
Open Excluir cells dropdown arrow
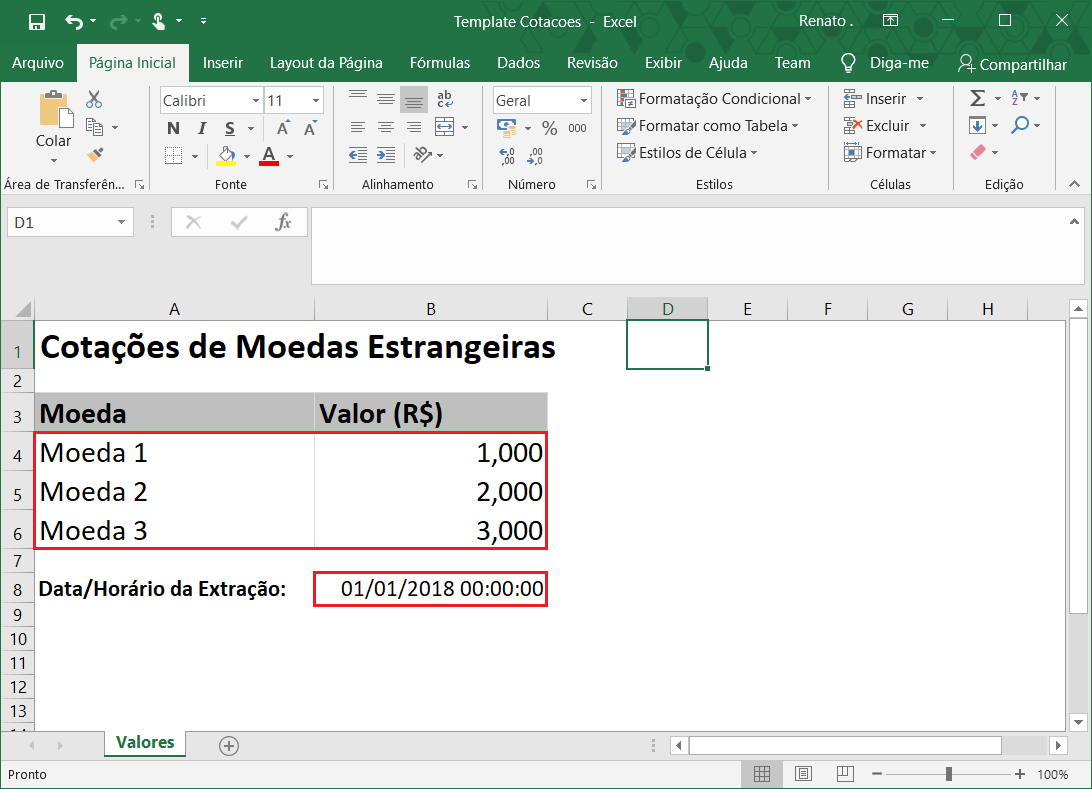click(x=923, y=126)
